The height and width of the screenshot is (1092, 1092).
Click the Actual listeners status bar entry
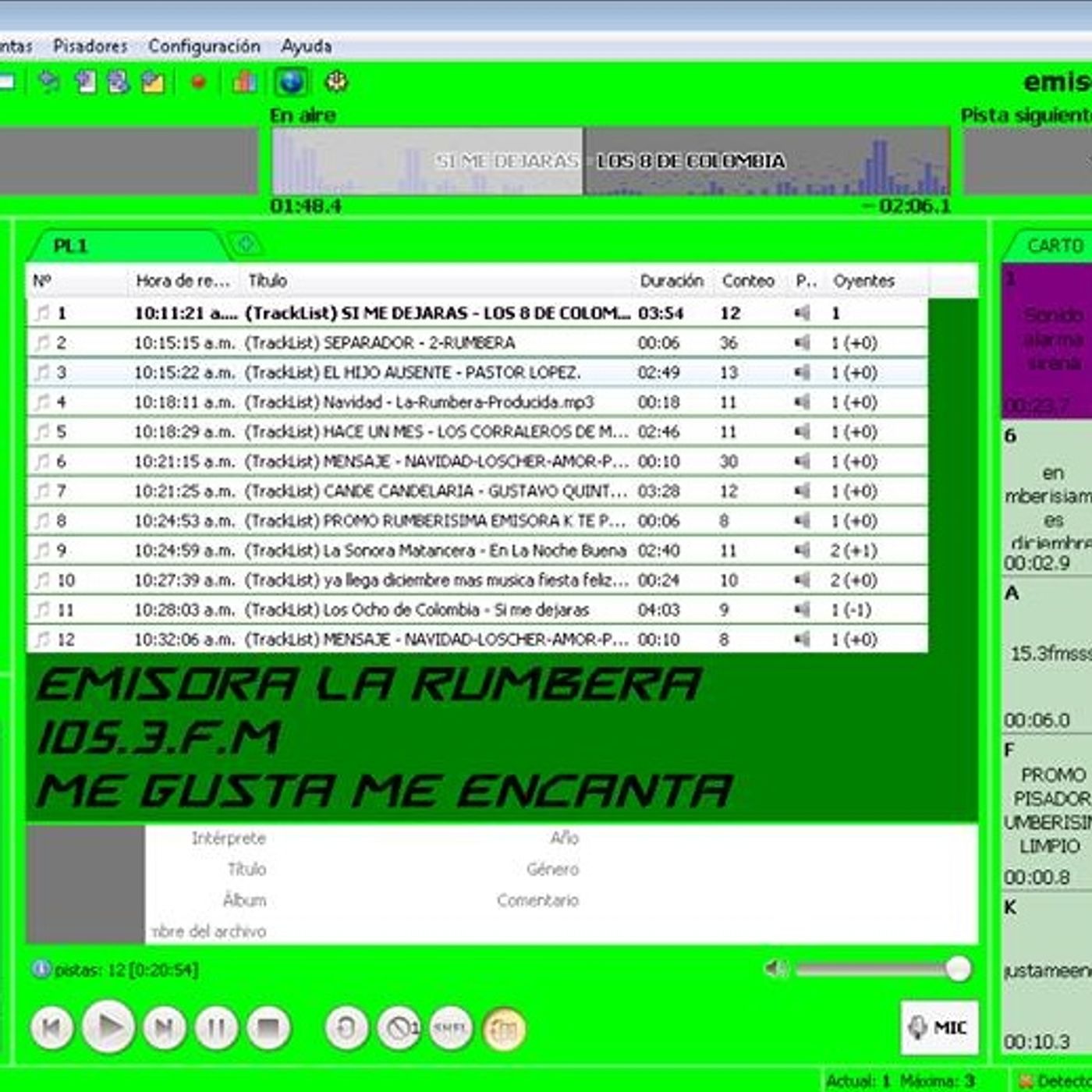click(858, 1081)
